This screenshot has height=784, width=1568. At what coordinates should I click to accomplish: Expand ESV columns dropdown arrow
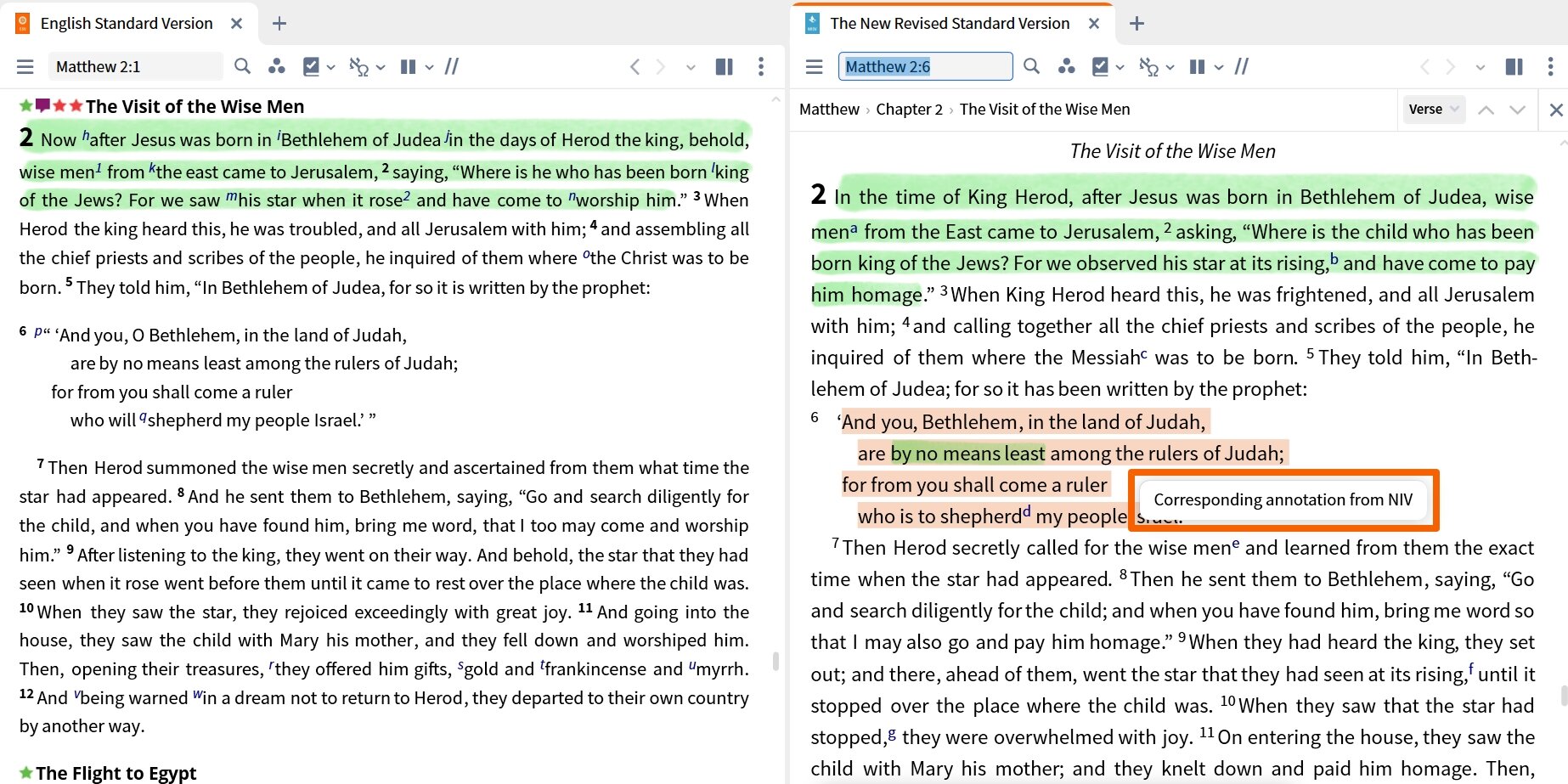430,67
